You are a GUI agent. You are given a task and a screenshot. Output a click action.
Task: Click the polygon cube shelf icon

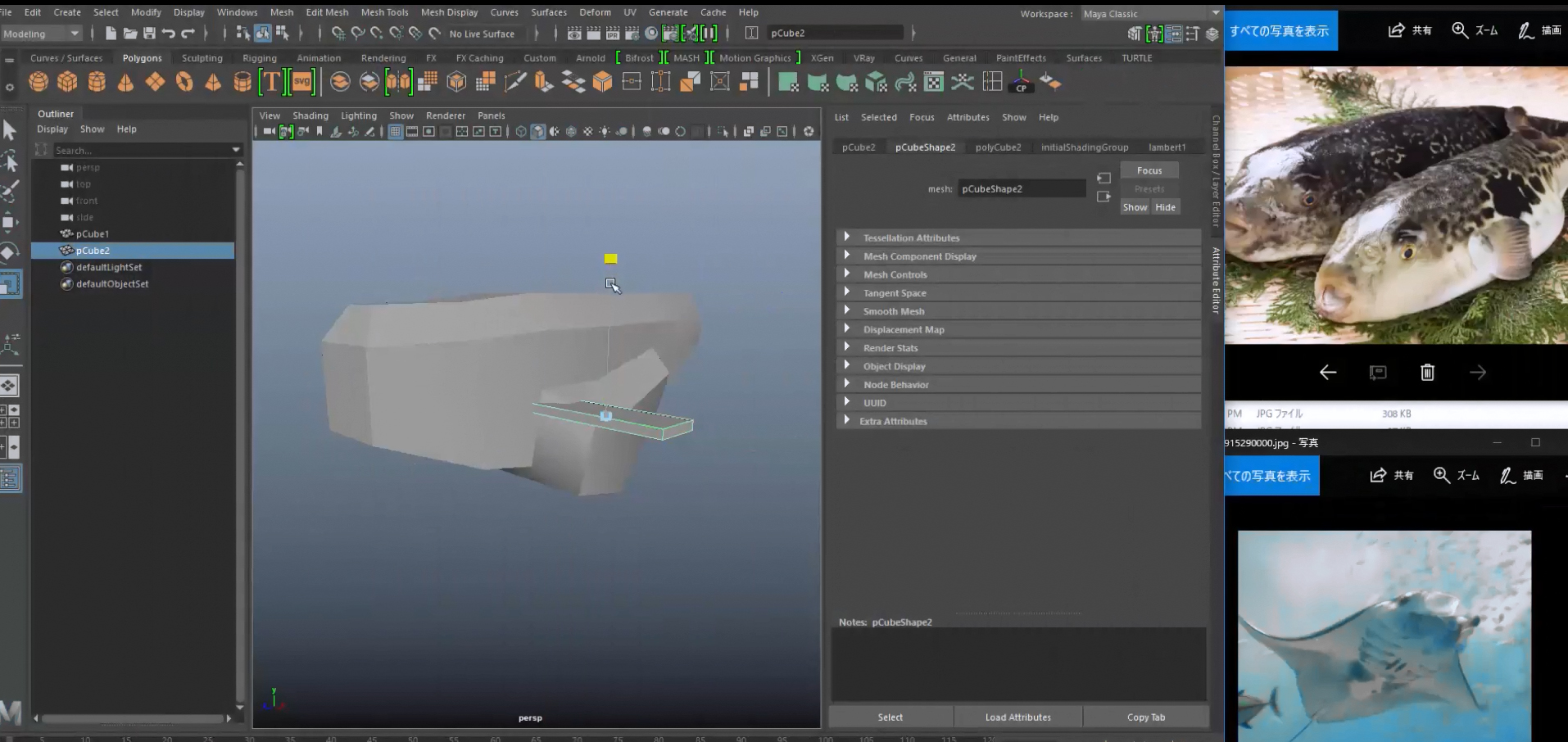[67, 82]
